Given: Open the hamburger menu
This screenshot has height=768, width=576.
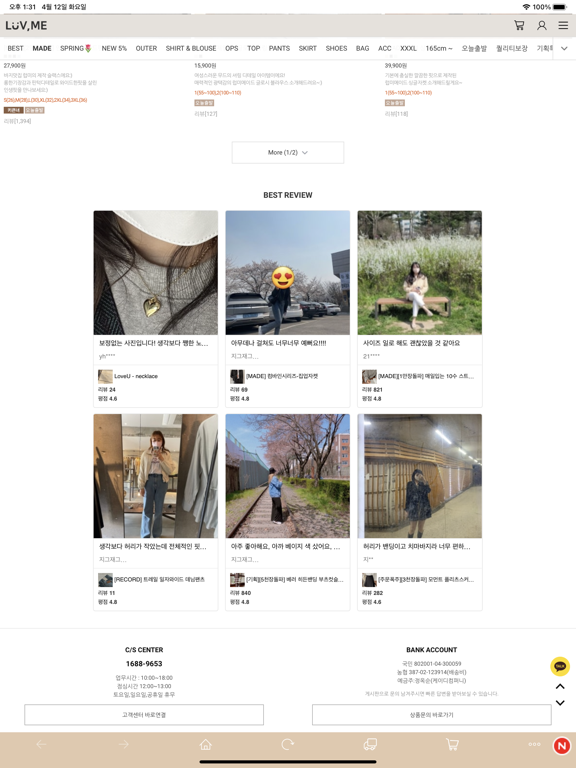Looking at the screenshot, I should (x=563, y=25).
